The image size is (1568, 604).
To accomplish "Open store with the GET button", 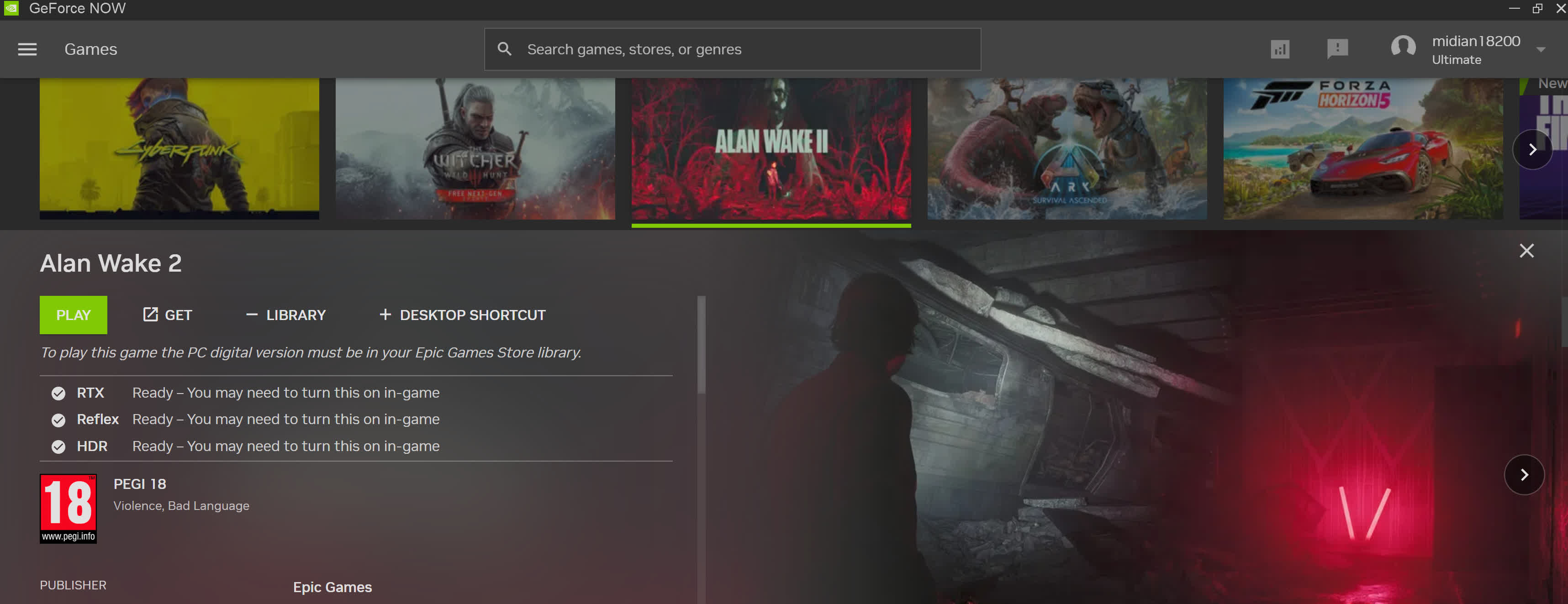I will (x=167, y=315).
